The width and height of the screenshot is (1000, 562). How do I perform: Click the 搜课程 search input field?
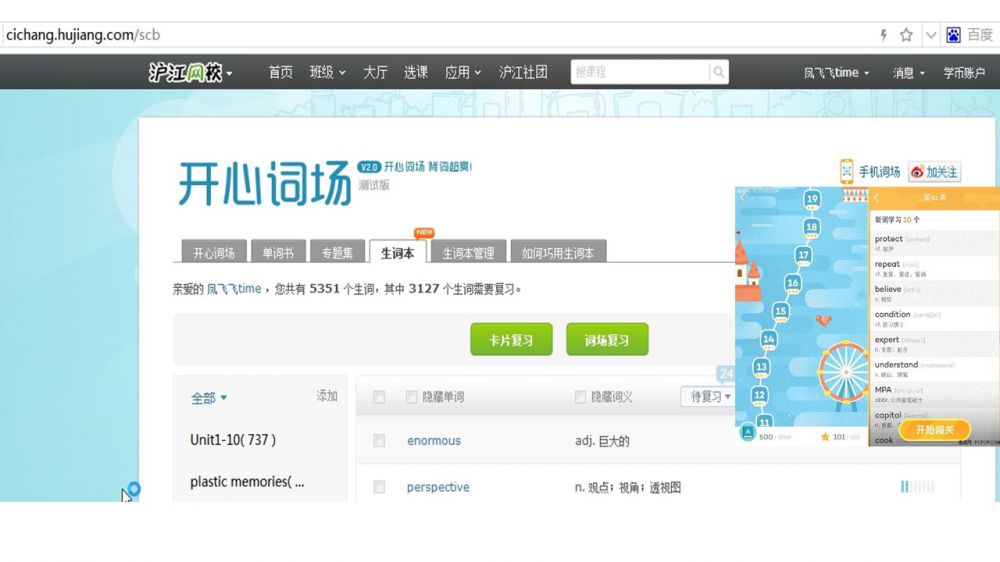(640, 72)
